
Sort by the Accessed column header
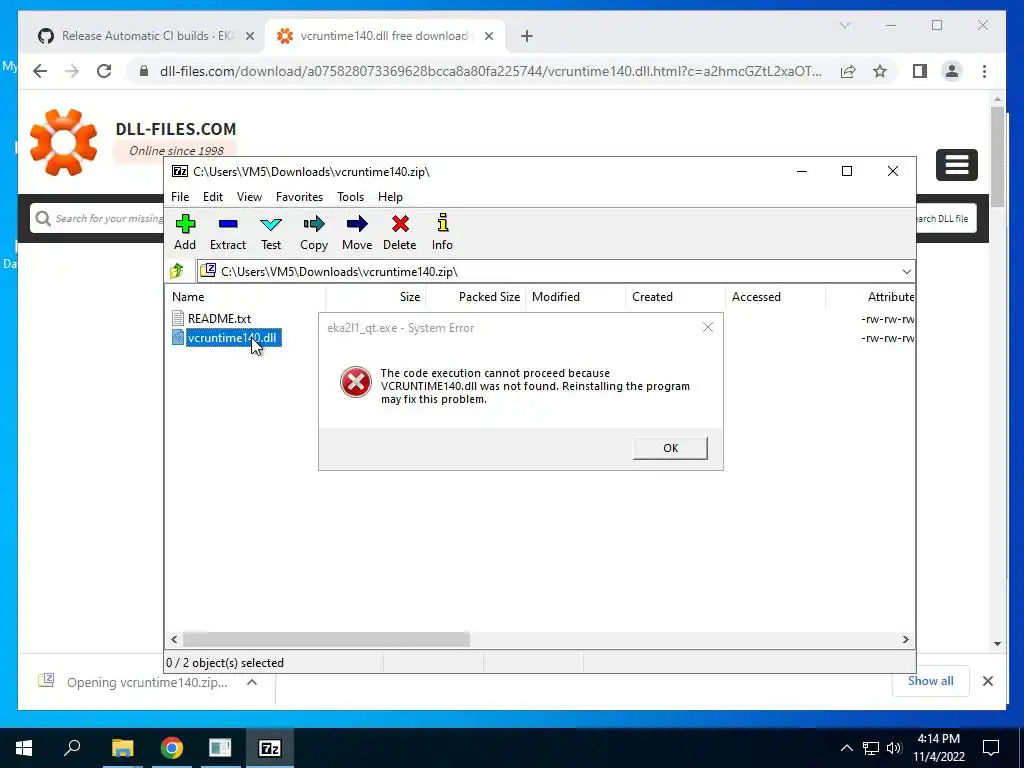click(x=775, y=296)
